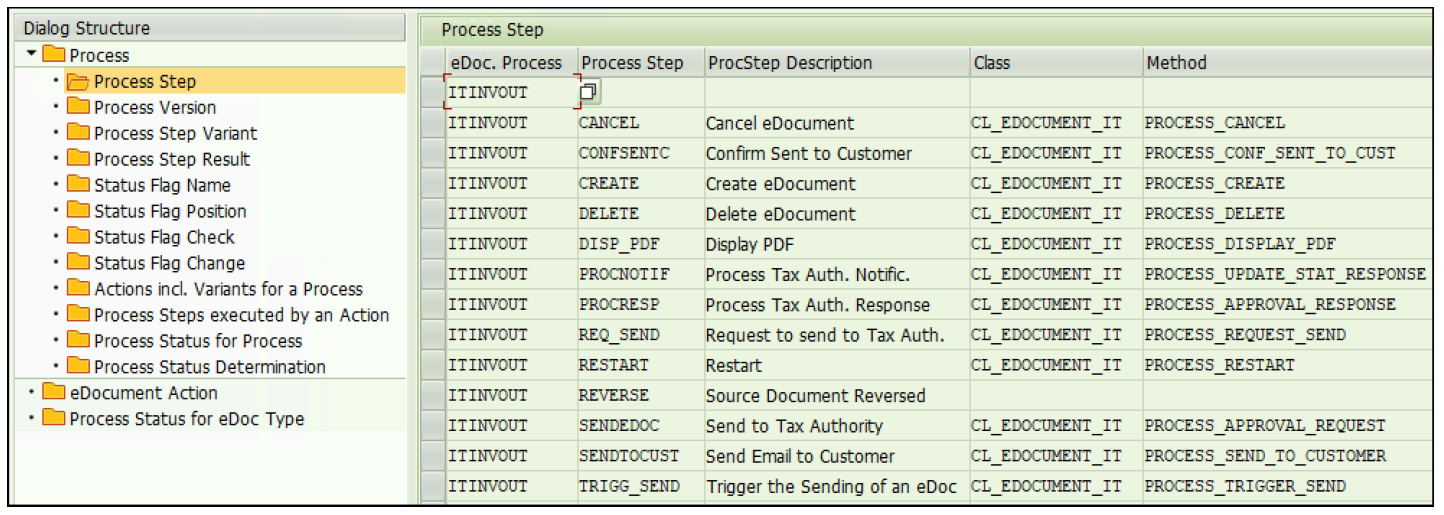Expand Process Status for eDoc Type node
Image resolution: width=1444 pixels, height=515 pixels.
pos(33,419)
